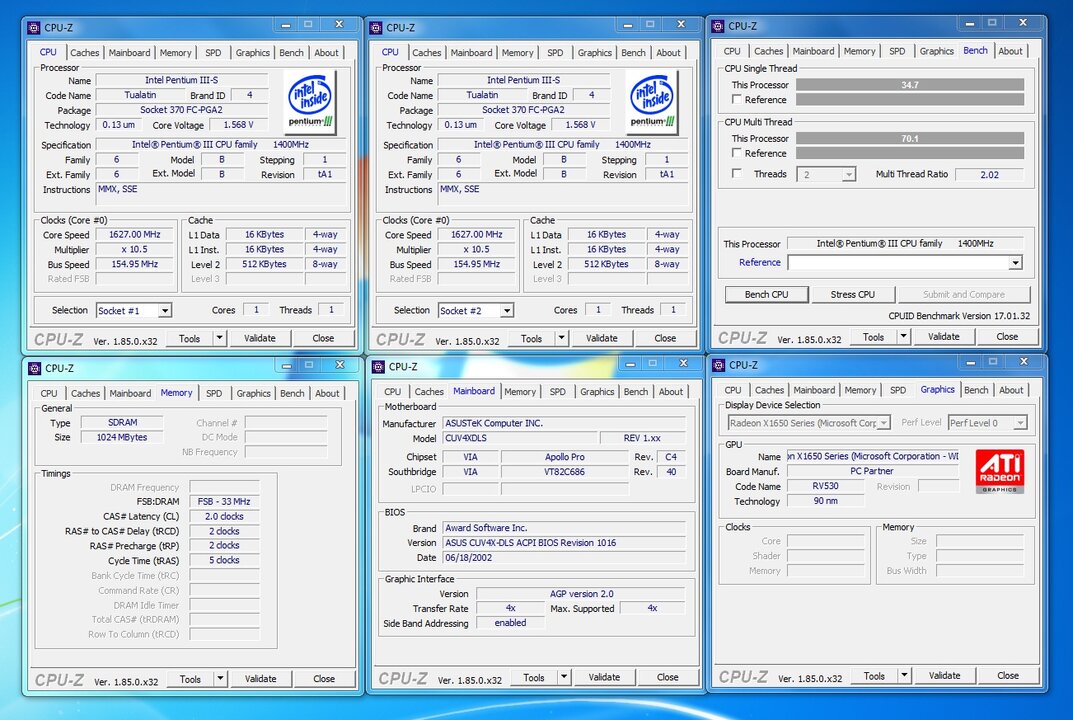Viewport: 1073px width, 720px height.
Task: Select Side Band Addressing value enabled
Action: point(510,623)
